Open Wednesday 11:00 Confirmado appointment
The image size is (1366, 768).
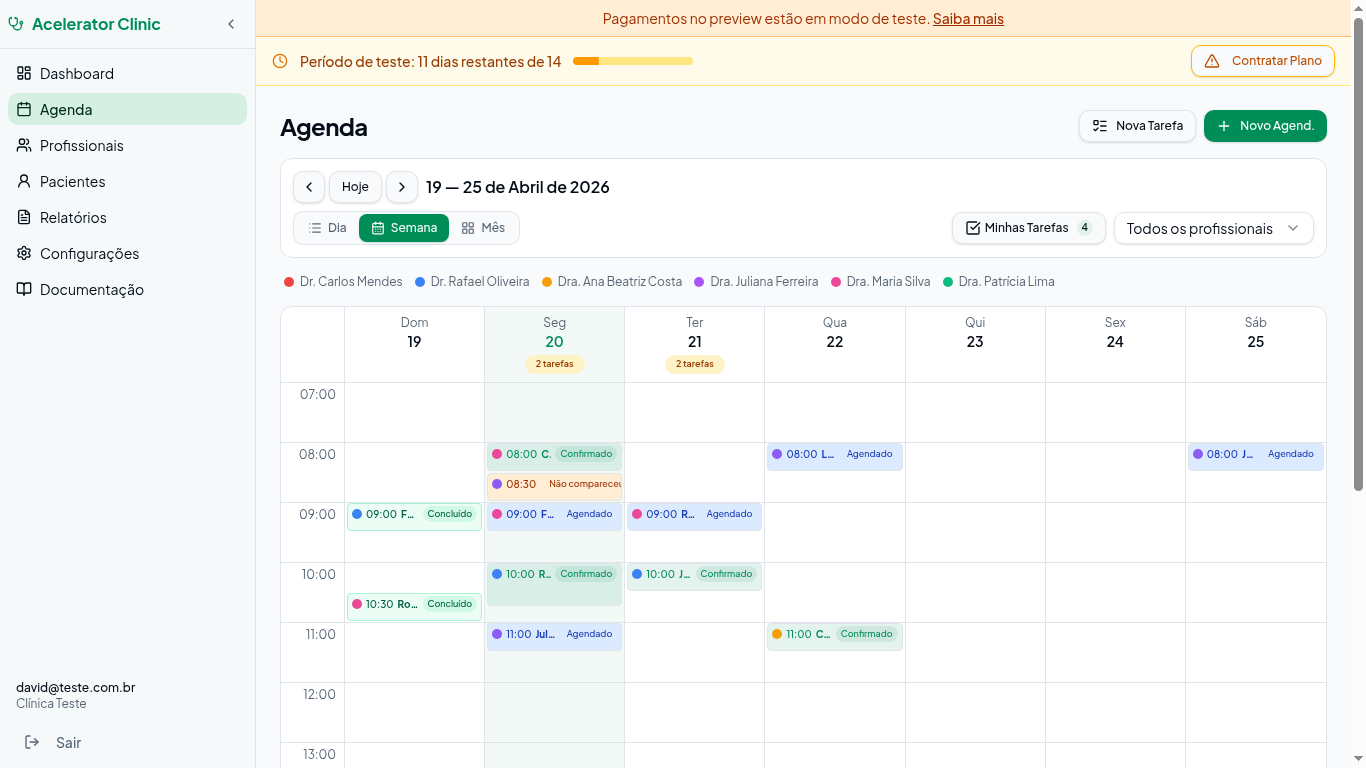[x=835, y=637]
